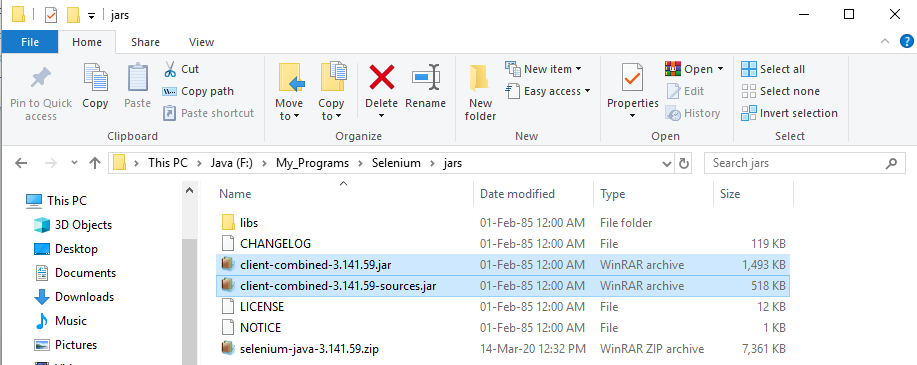
Task: Open Documents in navigation pane
Action: [75, 273]
